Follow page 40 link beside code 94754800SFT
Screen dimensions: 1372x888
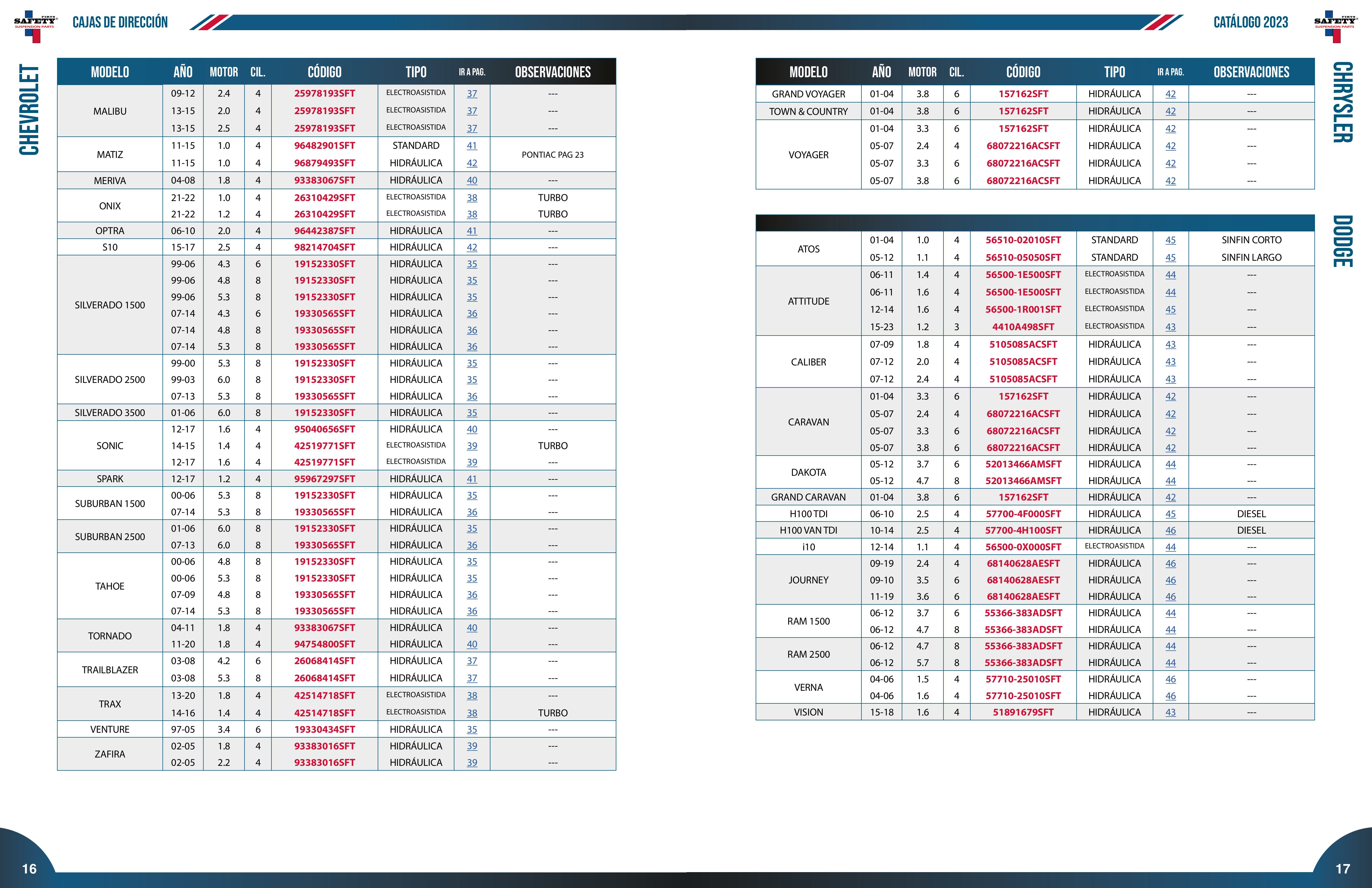point(472,644)
